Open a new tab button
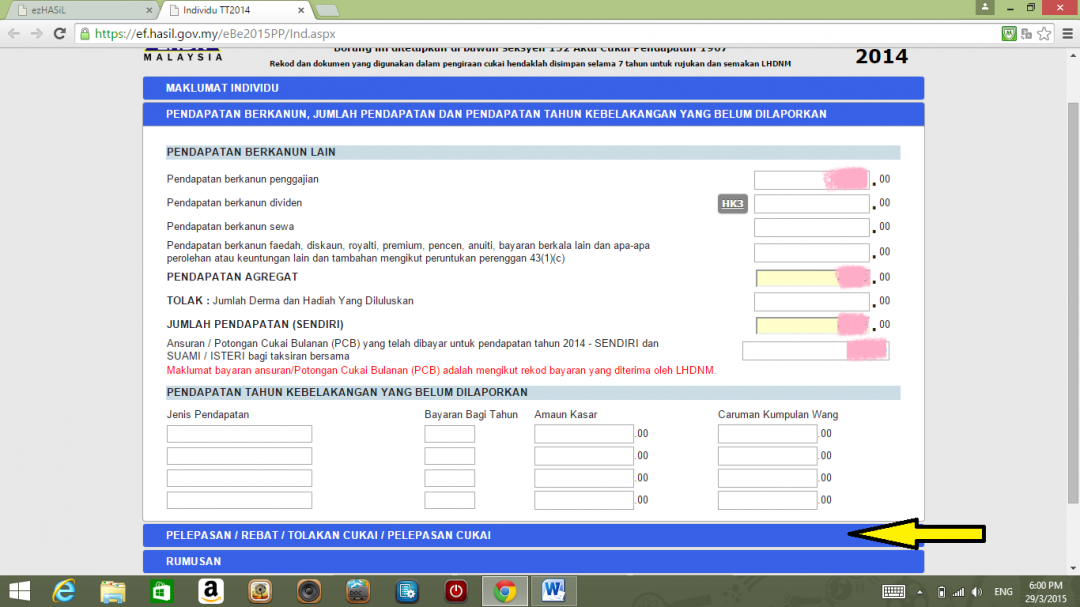The image size is (1080, 607). click(326, 10)
